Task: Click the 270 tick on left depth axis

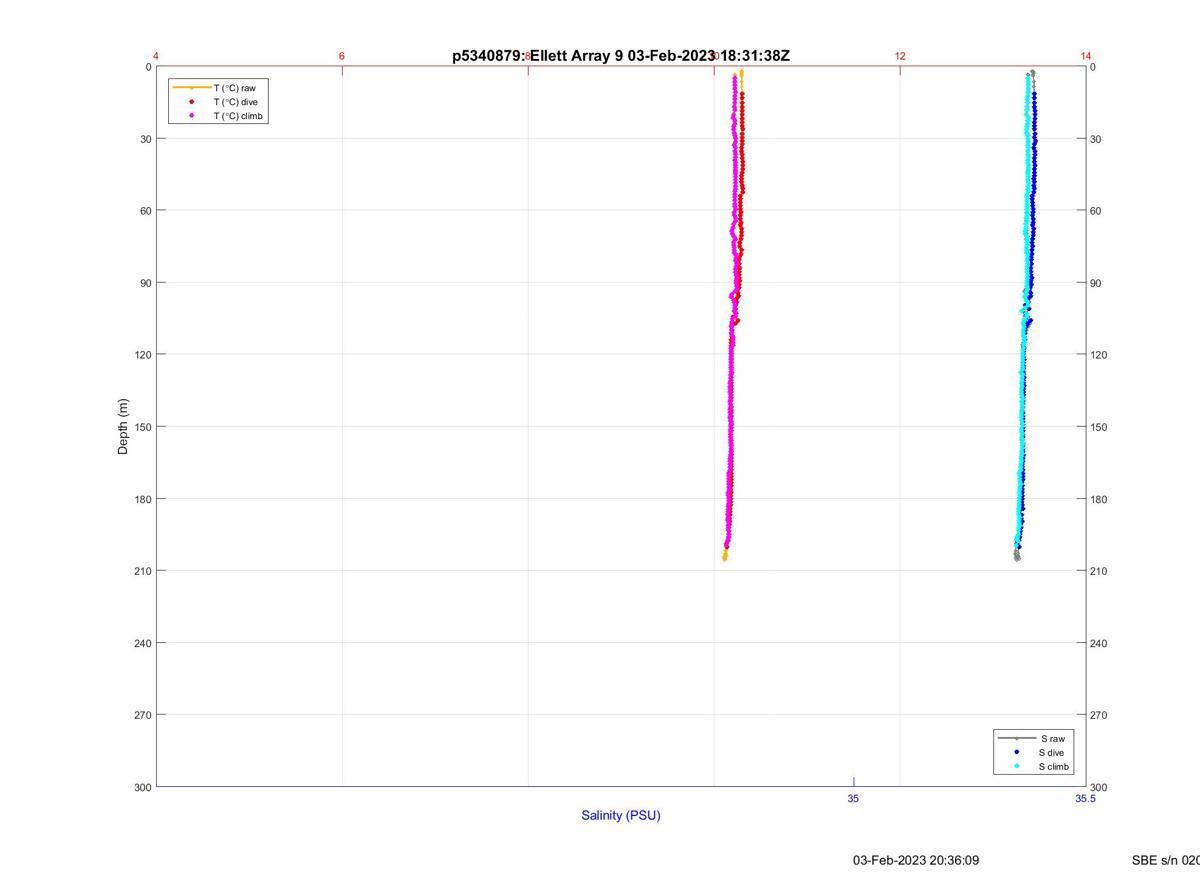Action: pos(143,715)
